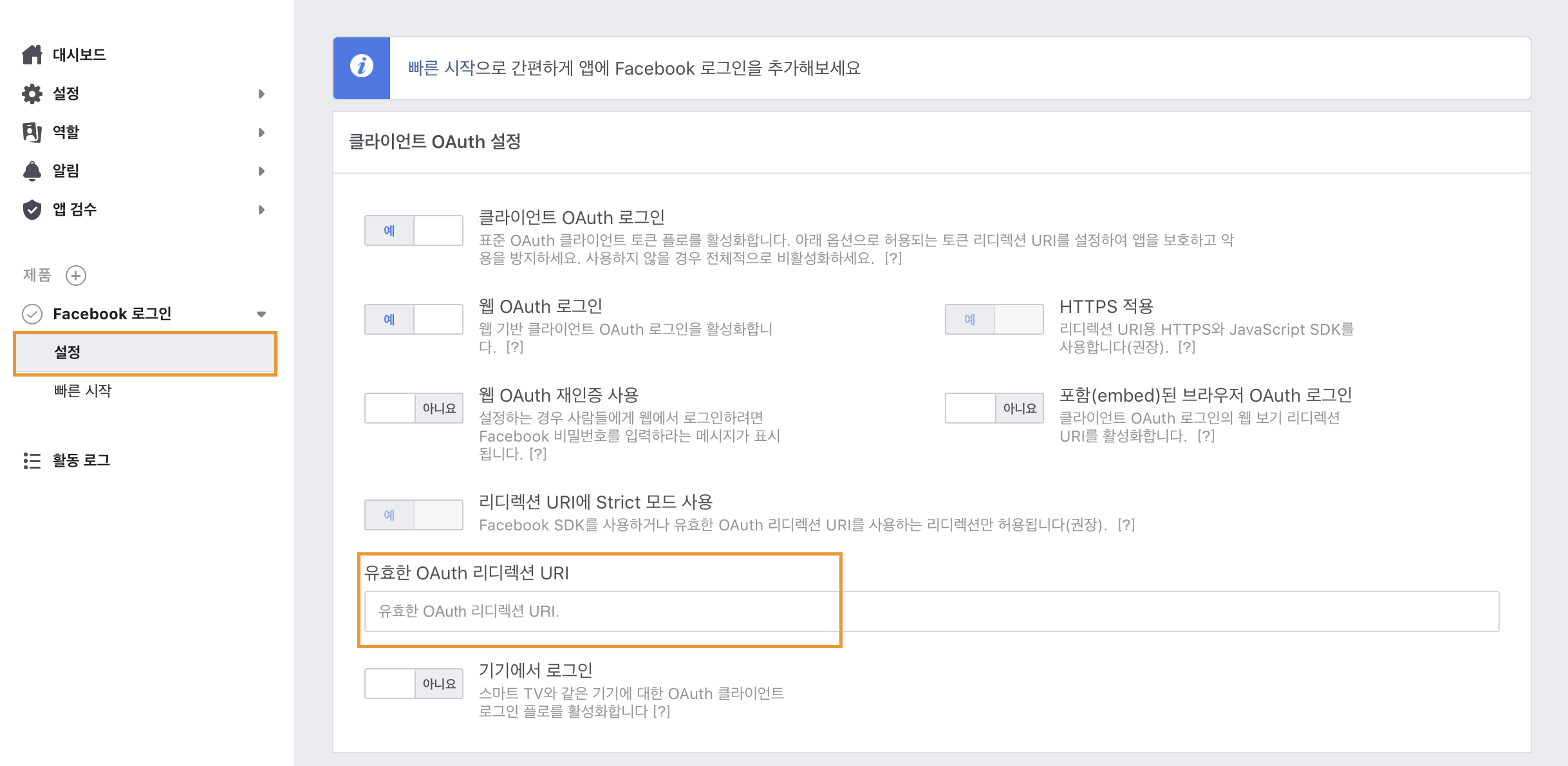Select 설정 under Facebook 로그인

145,353
